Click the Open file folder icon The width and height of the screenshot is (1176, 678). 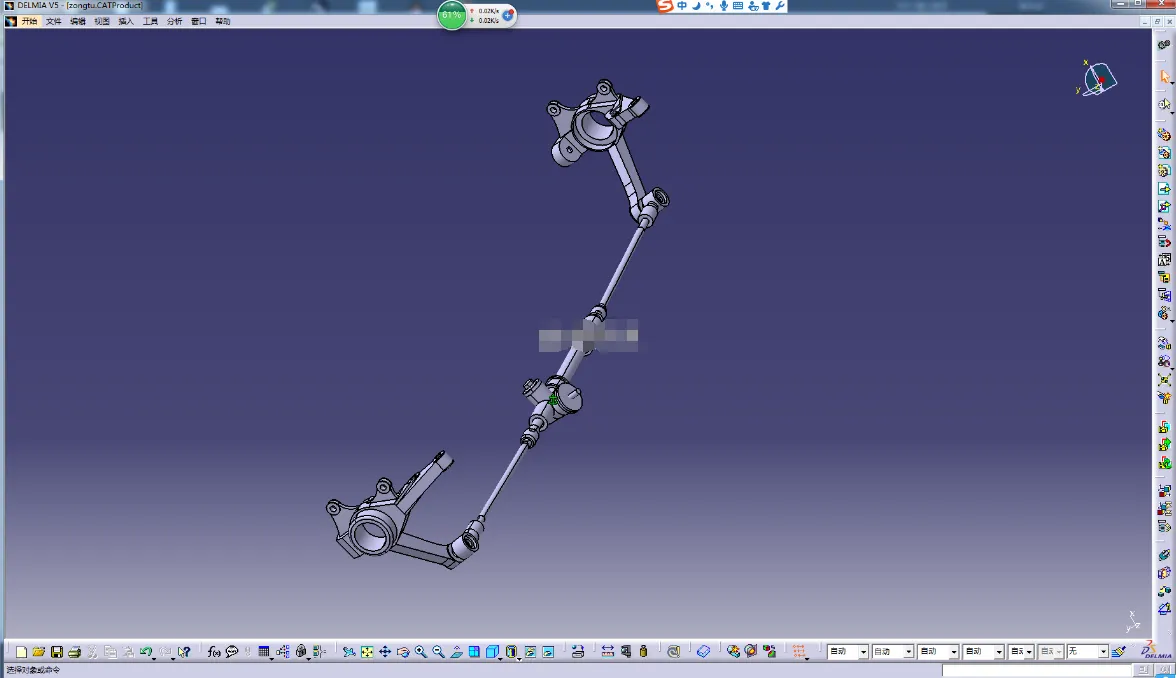tap(39, 652)
